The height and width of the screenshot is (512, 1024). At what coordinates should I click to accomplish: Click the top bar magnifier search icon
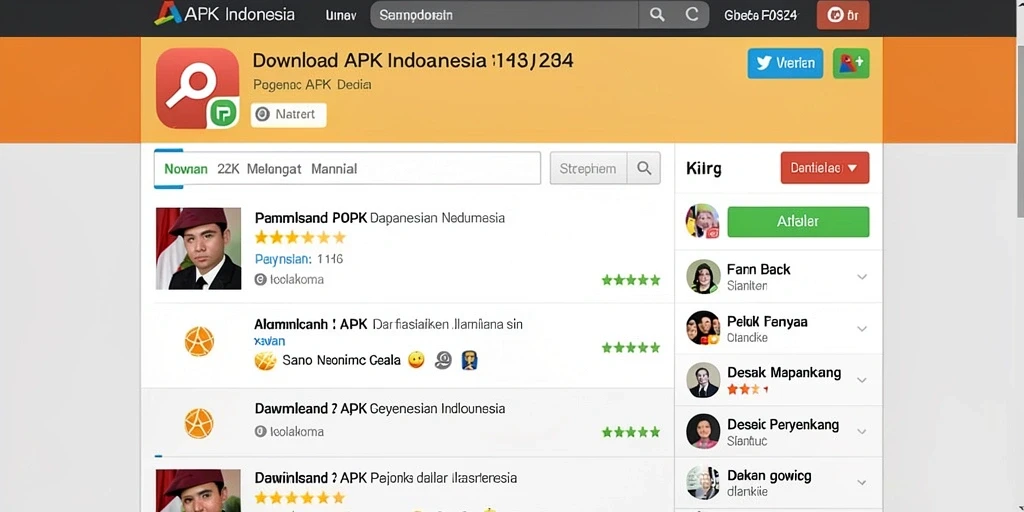pos(657,14)
